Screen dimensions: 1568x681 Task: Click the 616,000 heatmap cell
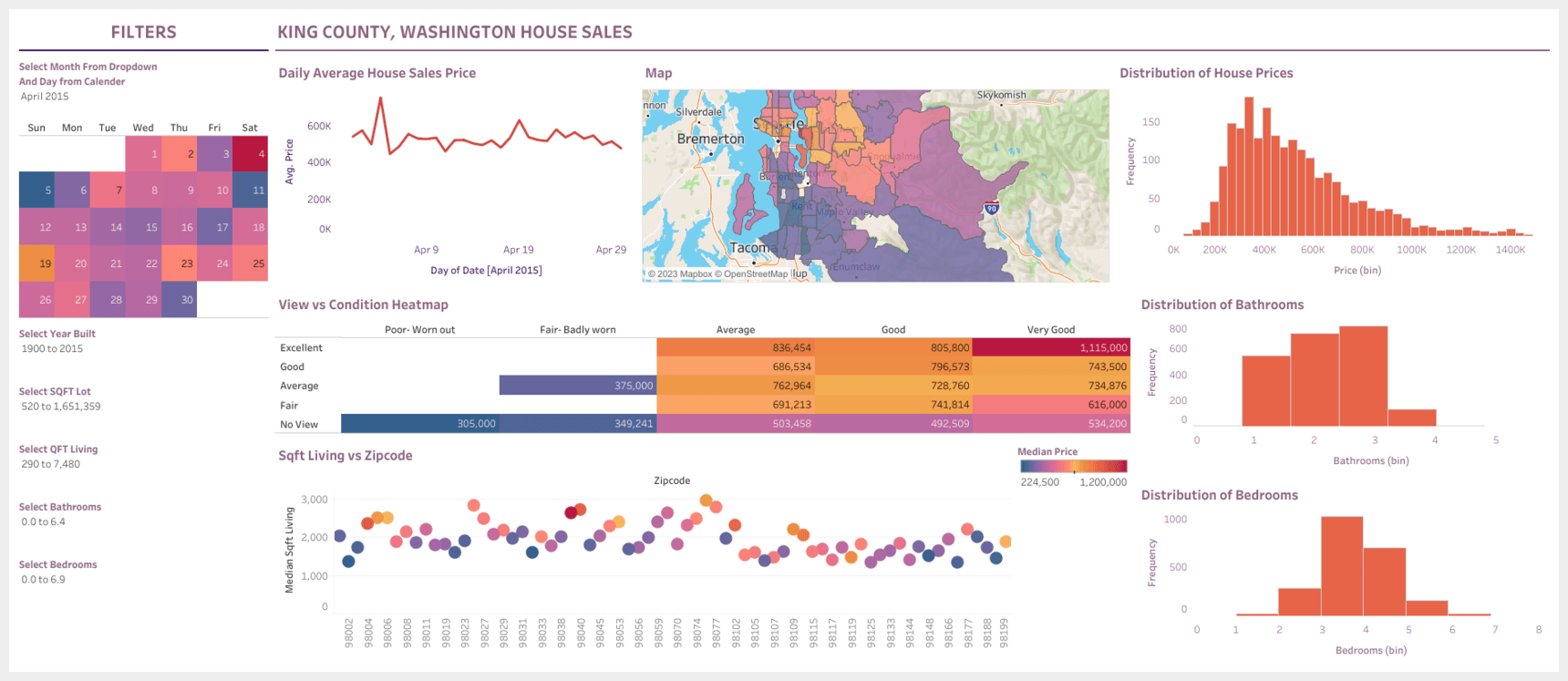1051,405
